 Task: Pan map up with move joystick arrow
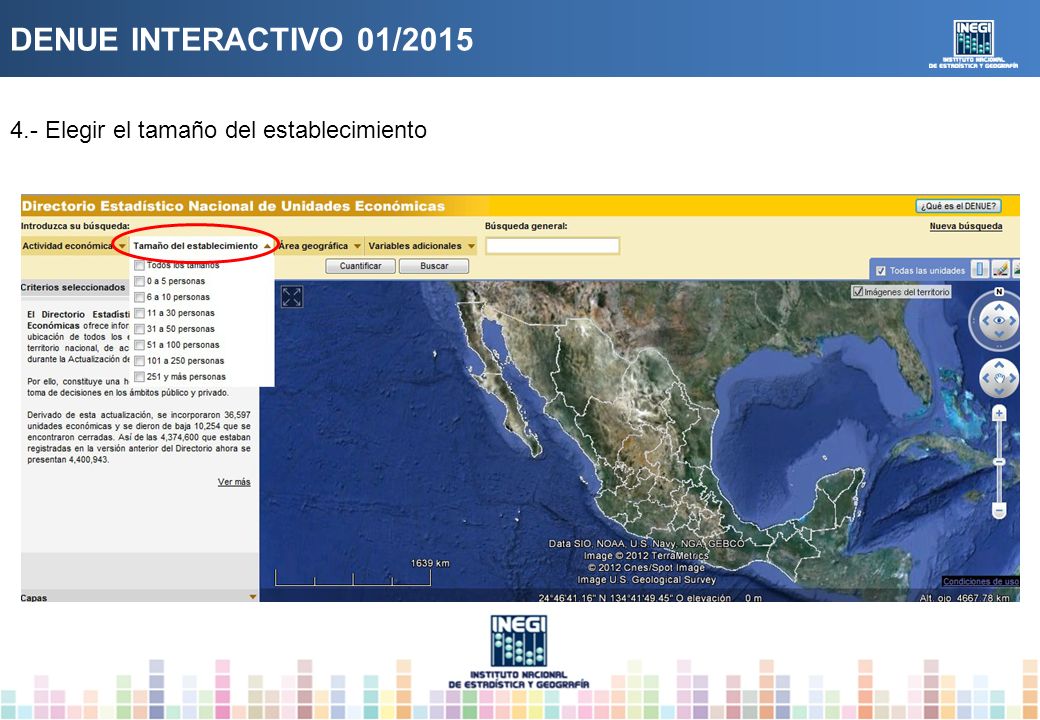point(999,365)
